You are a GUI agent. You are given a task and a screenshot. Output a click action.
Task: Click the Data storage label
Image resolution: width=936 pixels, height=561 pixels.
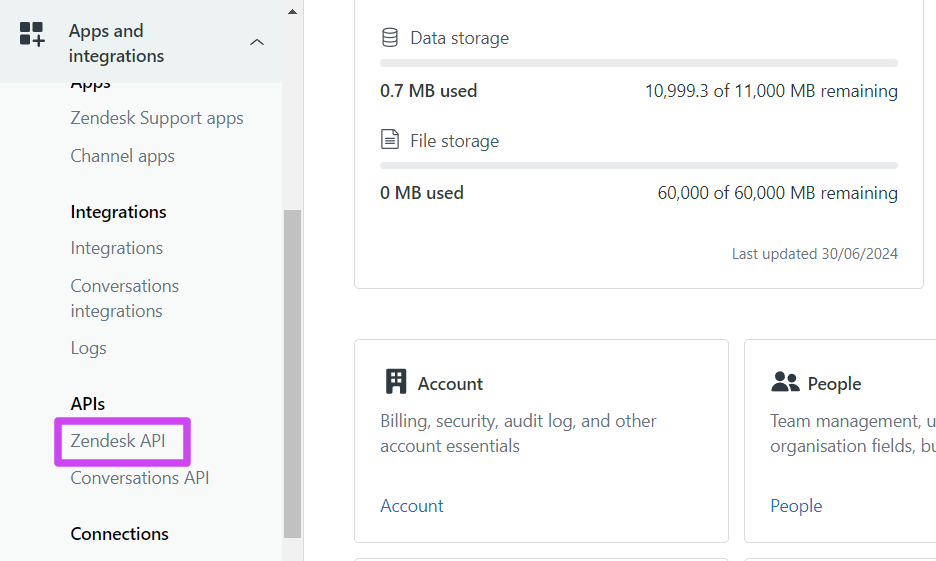[x=460, y=38]
